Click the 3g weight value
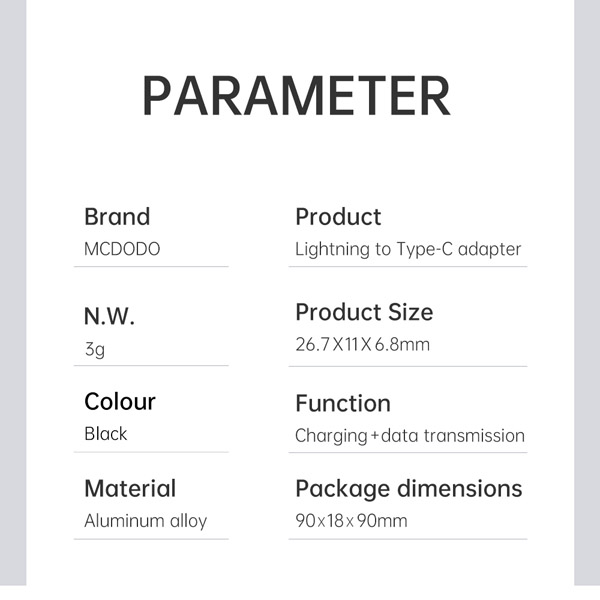 click(94, 350)
